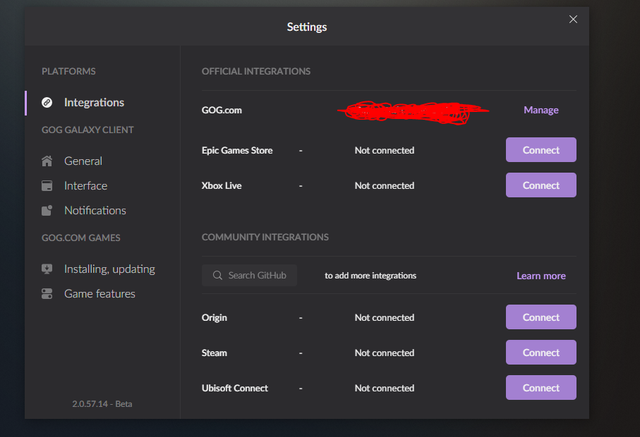Focus the Search GitHub field
Screen dimensions: 640x437
click(249, 275)
